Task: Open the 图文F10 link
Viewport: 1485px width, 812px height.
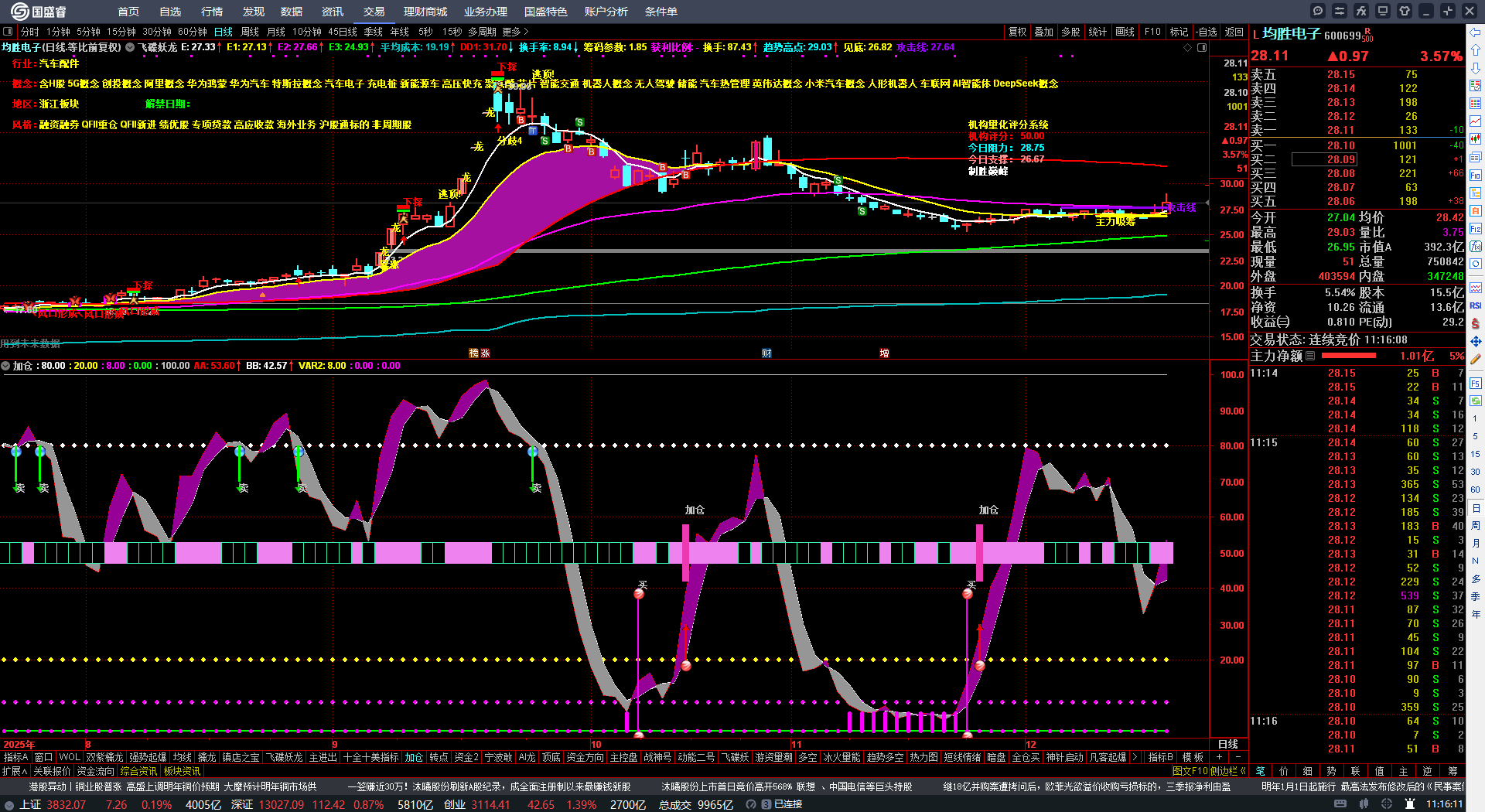Action: point(1190,771)
